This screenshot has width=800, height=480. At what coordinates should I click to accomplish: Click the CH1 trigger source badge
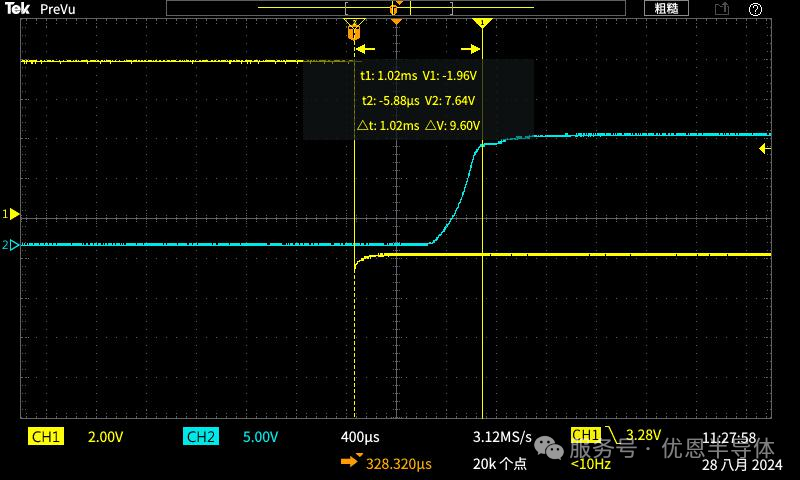(x=585, y=435)
